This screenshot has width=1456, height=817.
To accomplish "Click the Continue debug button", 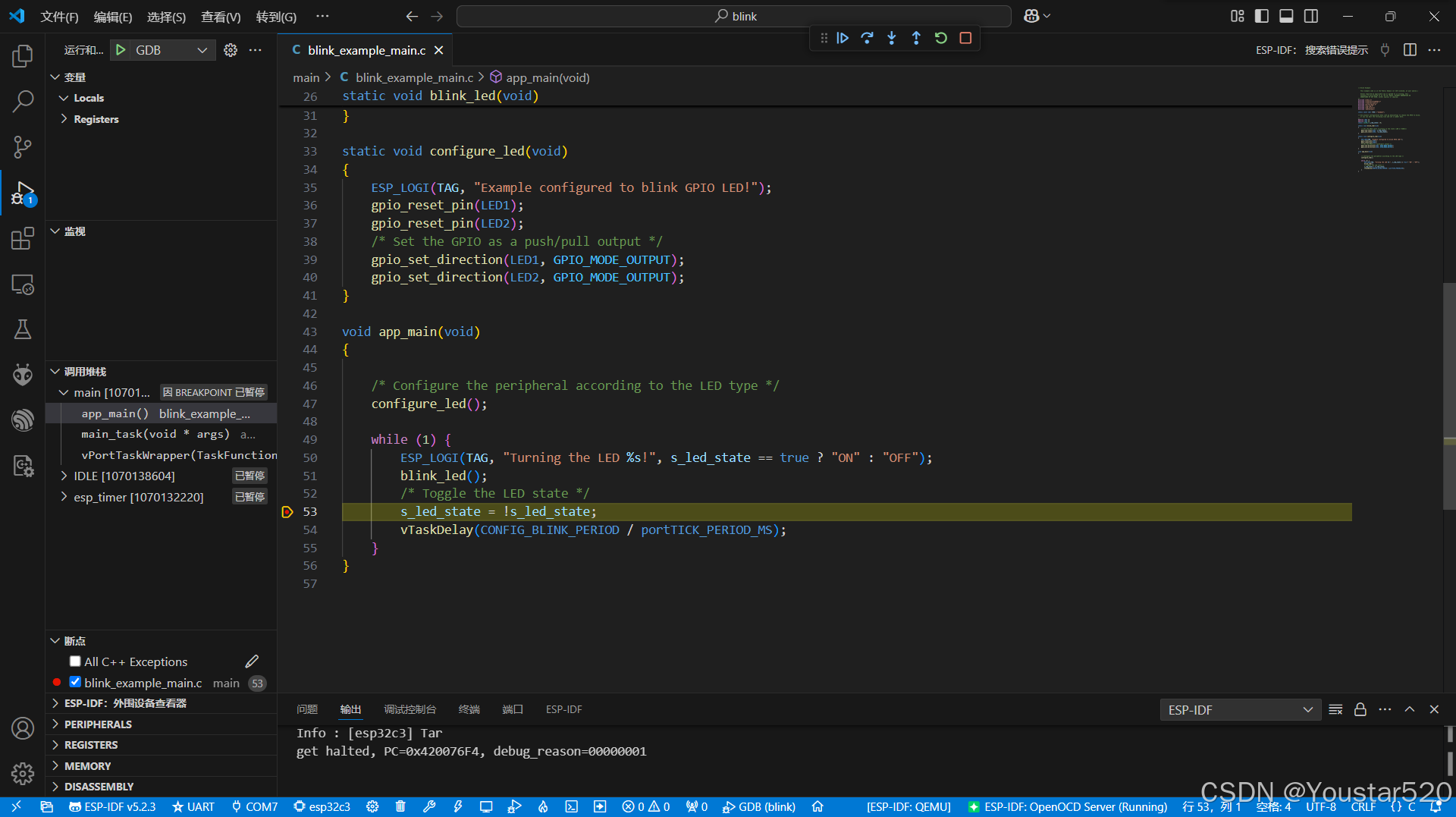I will tap(843, 38).
